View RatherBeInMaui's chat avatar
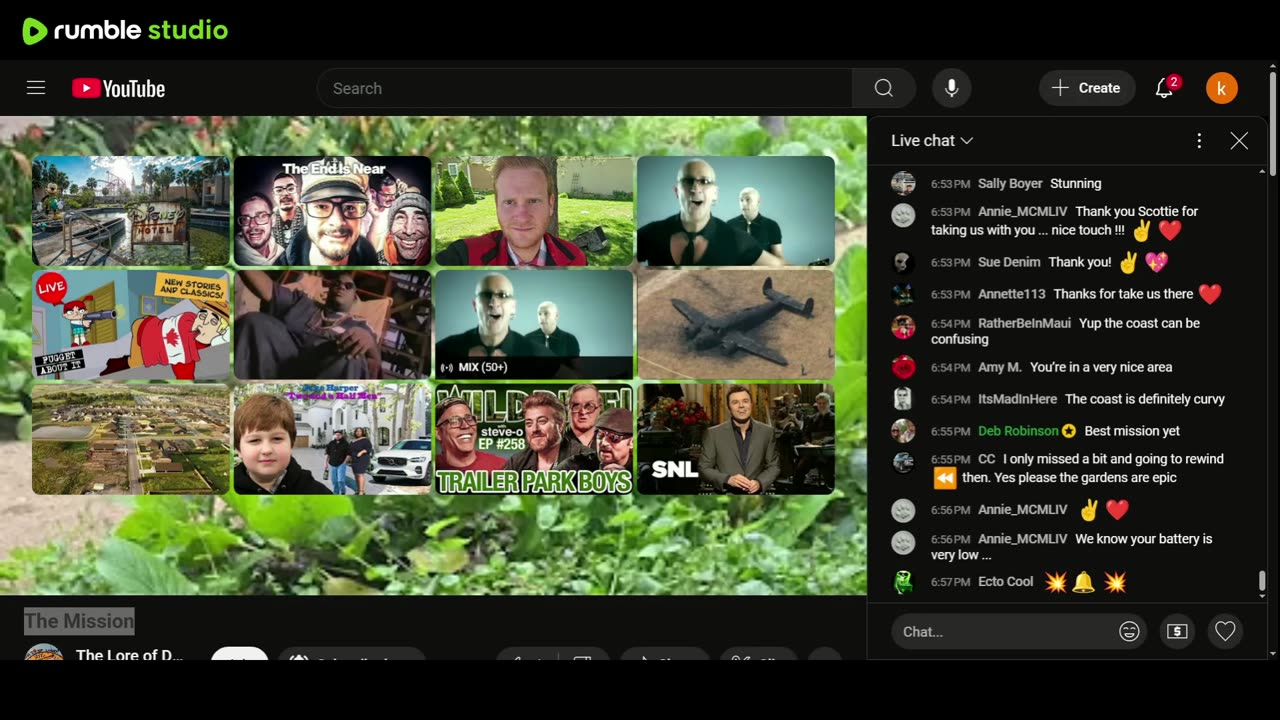Image resolution: width=1280 pixels, height=720 pixels. point(903,326)
